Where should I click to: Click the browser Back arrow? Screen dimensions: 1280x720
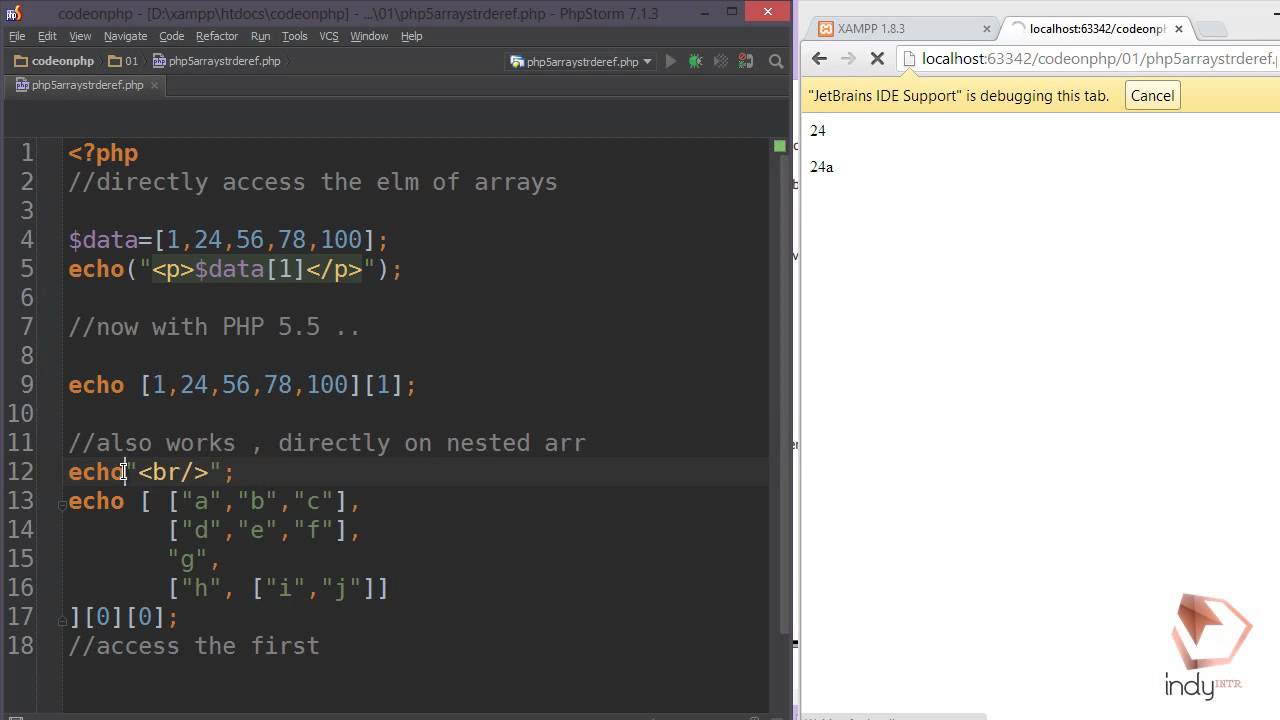pos(819,59)
